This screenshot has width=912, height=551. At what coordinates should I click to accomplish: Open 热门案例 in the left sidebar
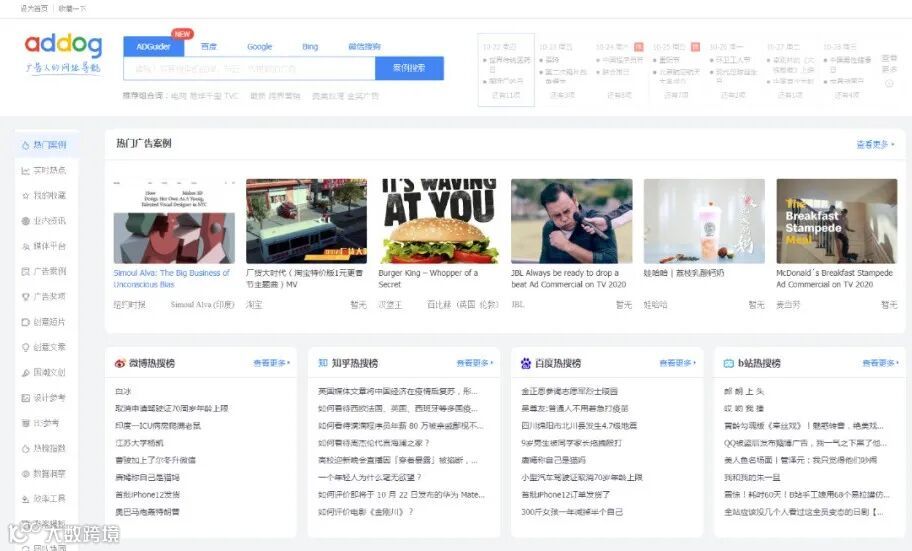click(x=47, y=144)
